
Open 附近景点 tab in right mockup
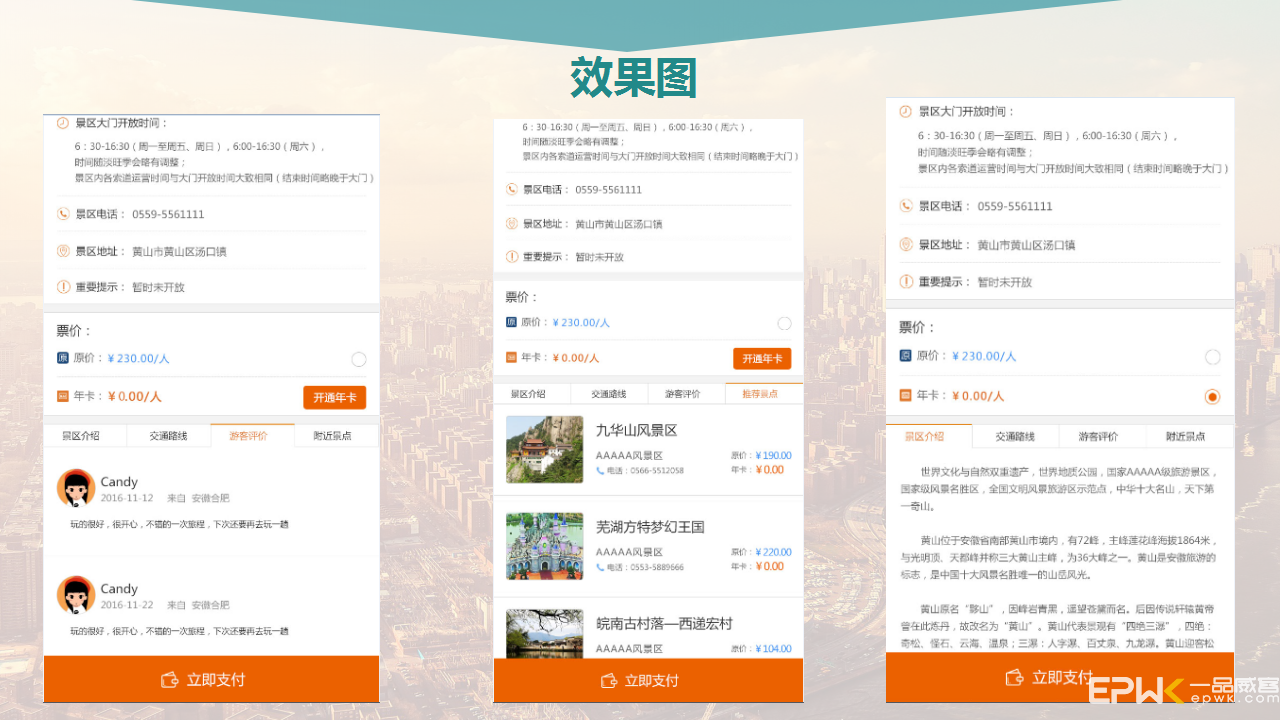pos(1190,437)
